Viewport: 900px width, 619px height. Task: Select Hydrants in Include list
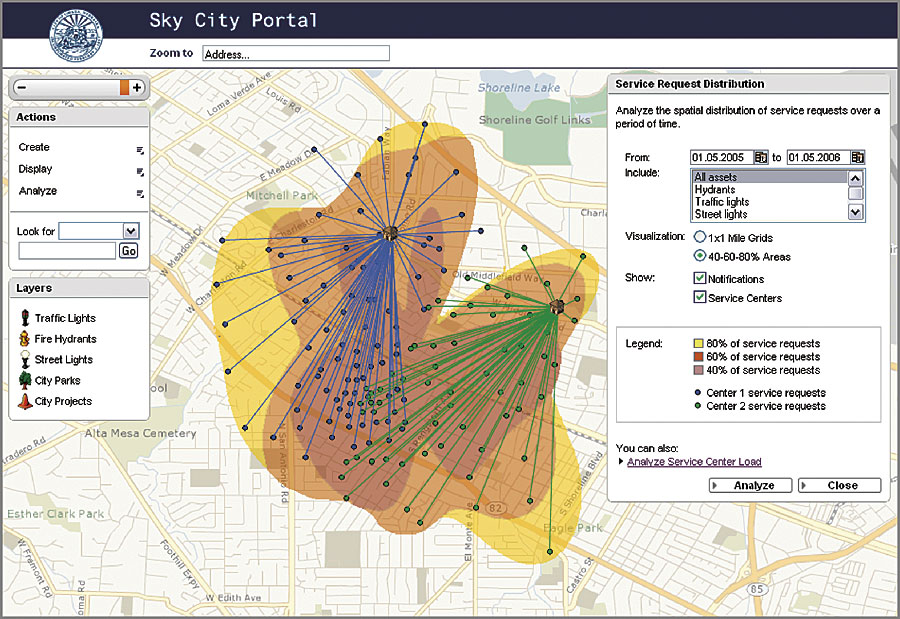pyautogui.click(x=770, y=189)
